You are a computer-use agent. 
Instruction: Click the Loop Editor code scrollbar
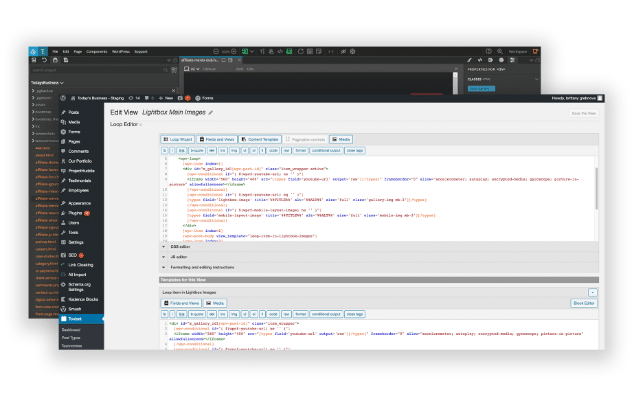pos(596,189)
